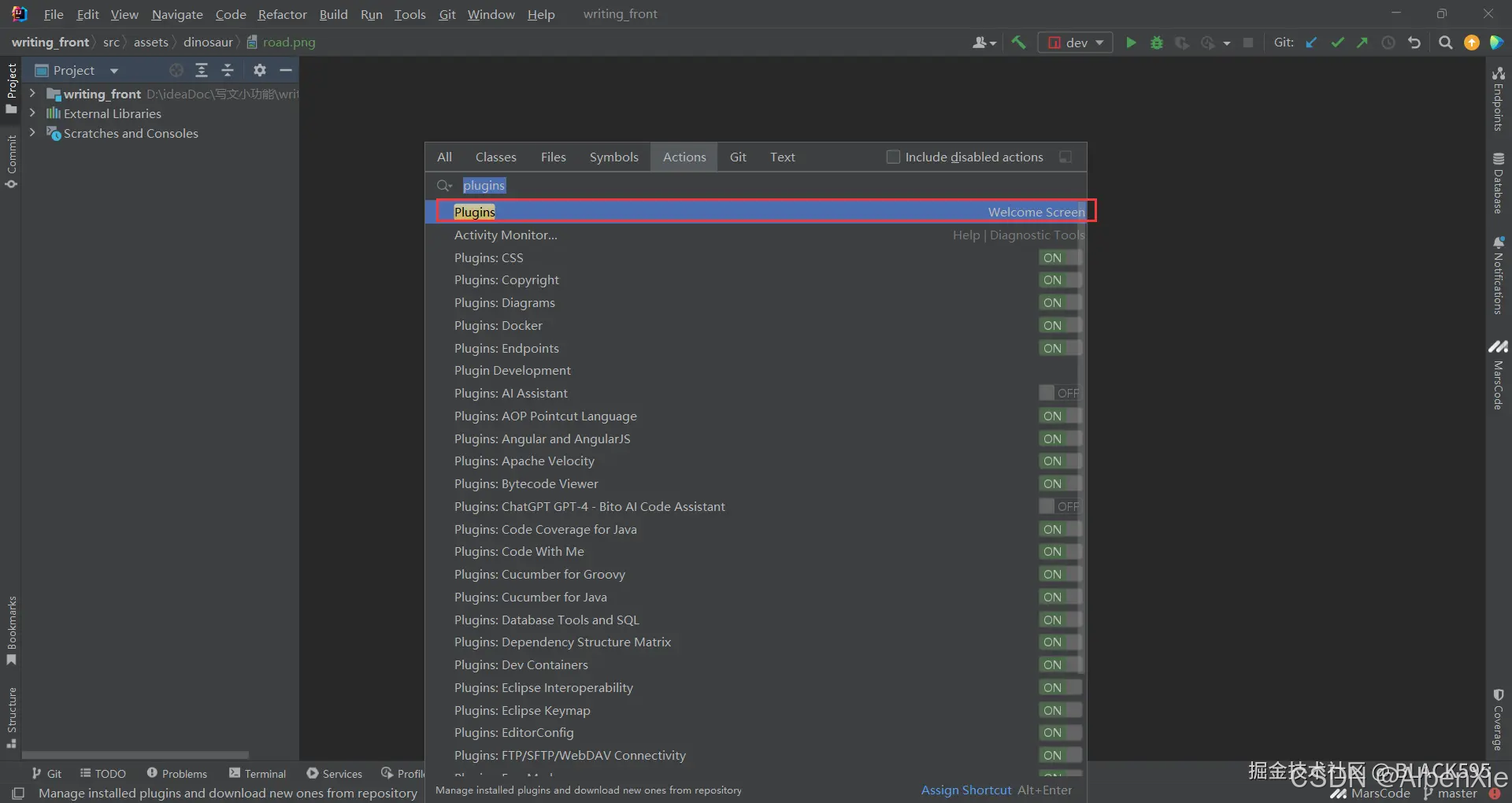Viewport: 1512px width, 803px height.
Task: Click the Build project hammer icon
Action: [1018, 43]
